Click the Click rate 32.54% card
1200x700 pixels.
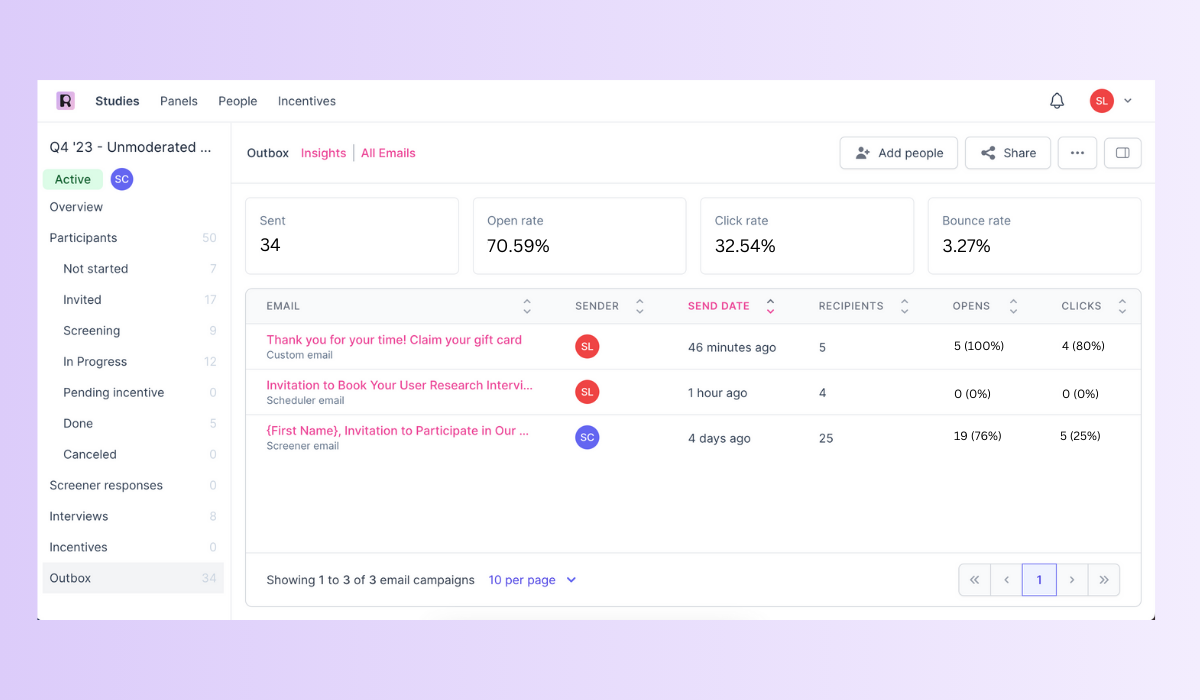click(807, 236)
